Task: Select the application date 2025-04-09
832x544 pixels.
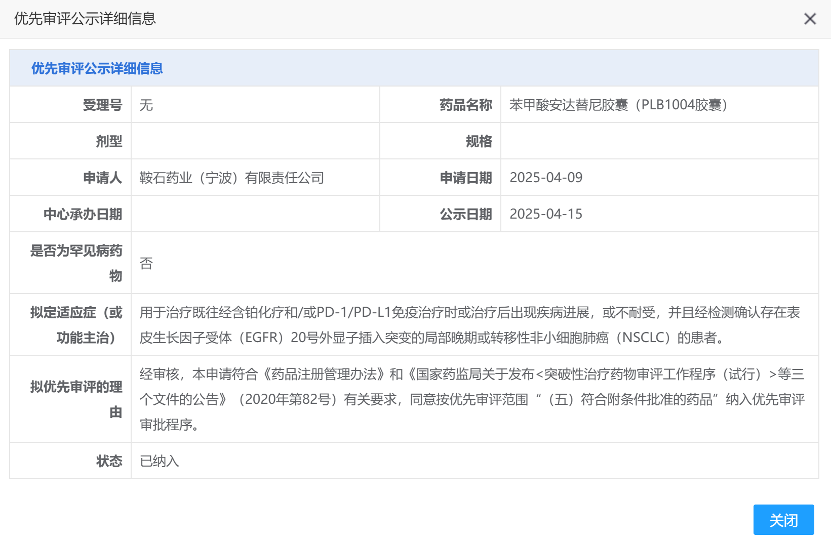Action: [546, 177]
